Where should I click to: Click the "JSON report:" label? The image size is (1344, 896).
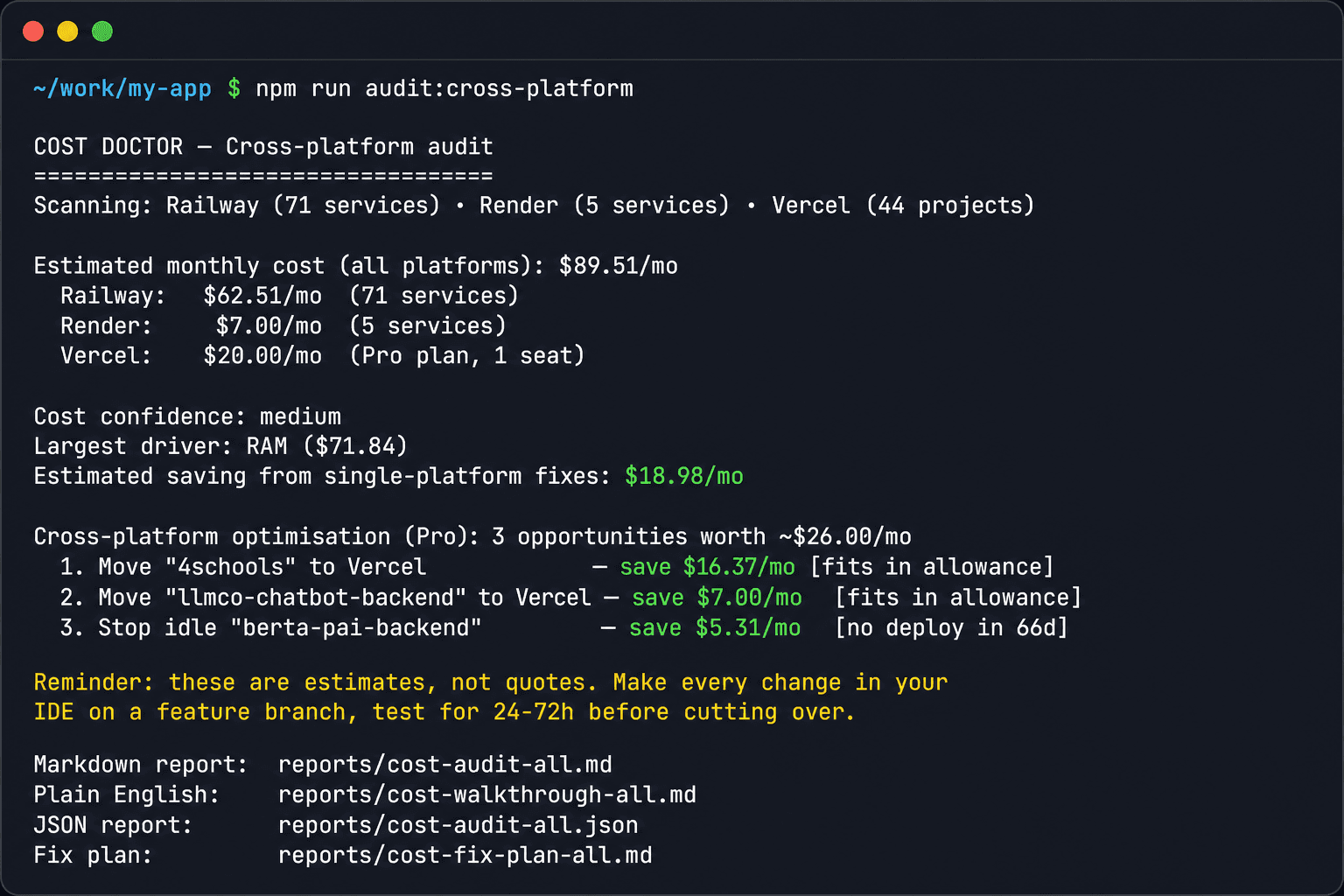(113, 825)
